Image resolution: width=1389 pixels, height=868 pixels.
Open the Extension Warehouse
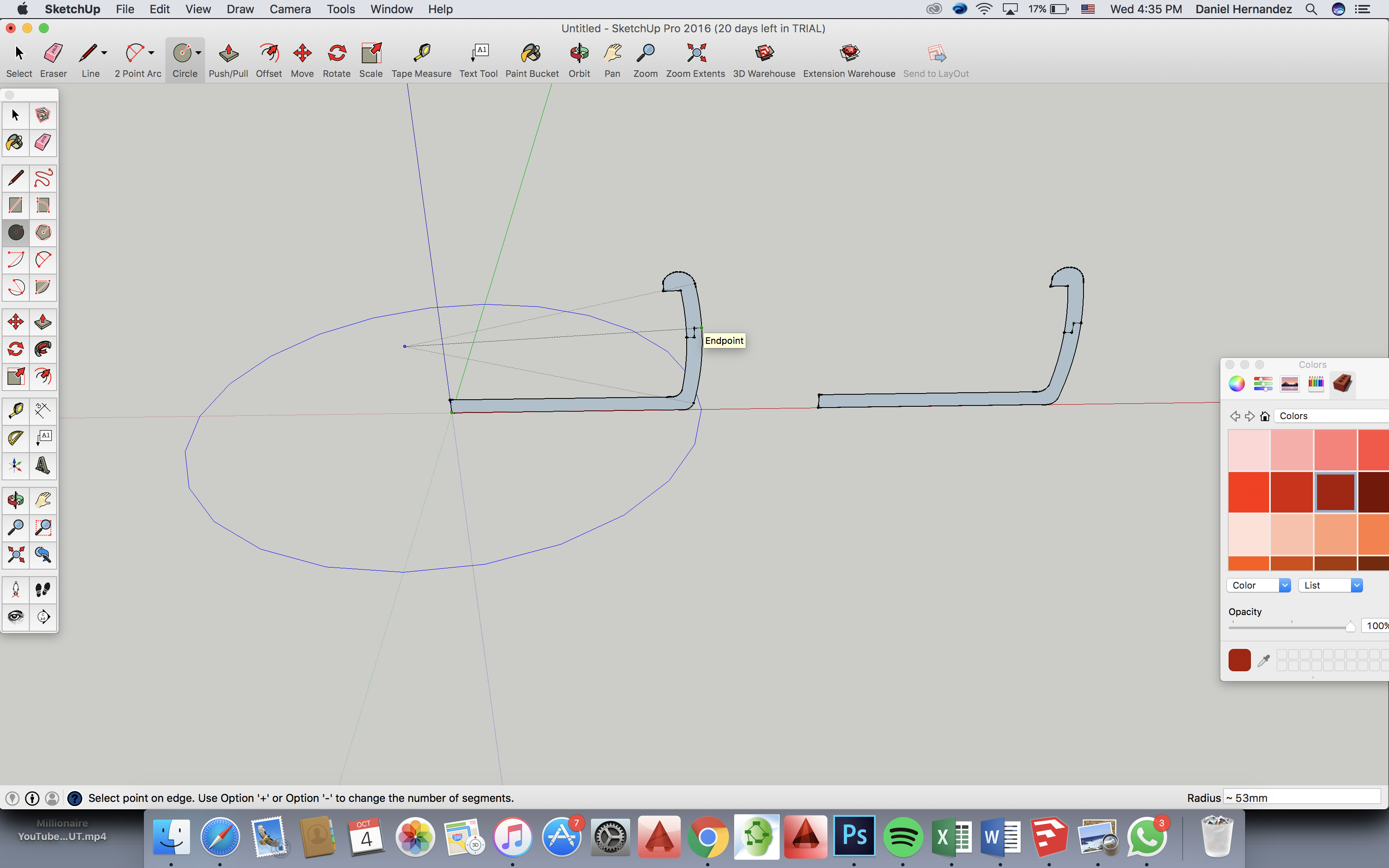tap(849, 60)
